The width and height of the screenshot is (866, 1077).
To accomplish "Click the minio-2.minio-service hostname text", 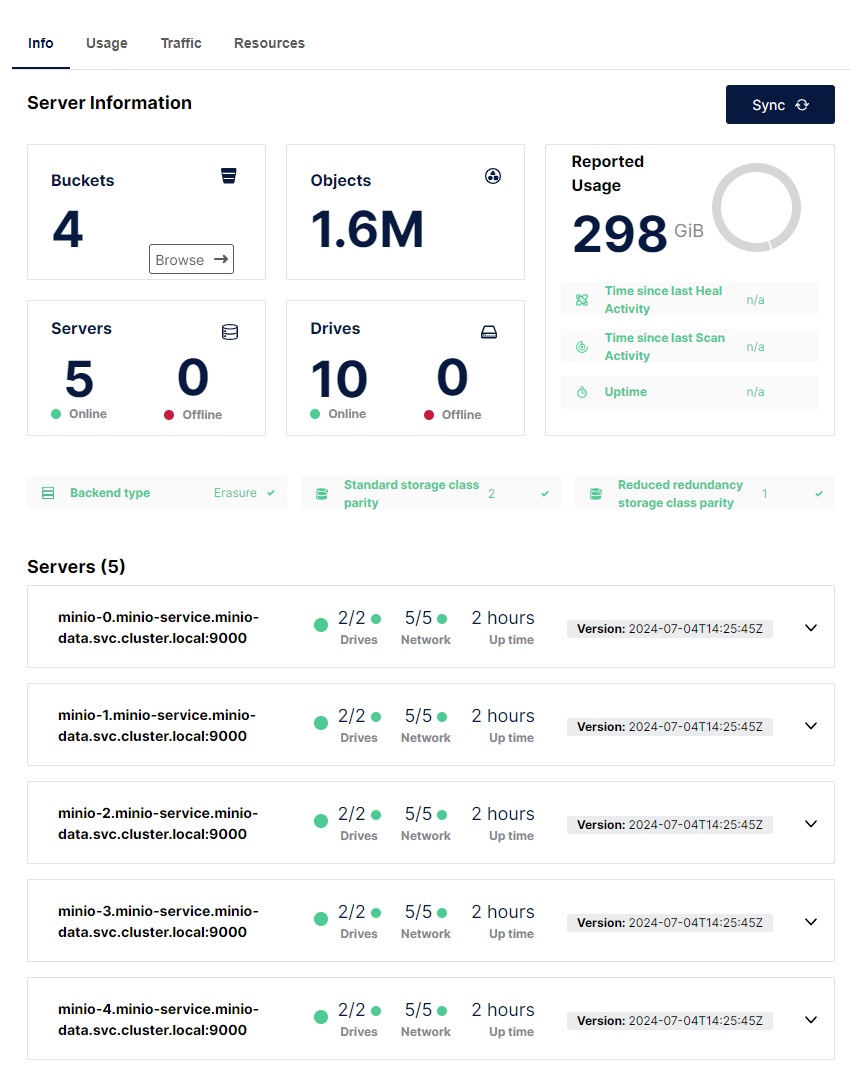I will pyautogui.click(x=158, y=824).
